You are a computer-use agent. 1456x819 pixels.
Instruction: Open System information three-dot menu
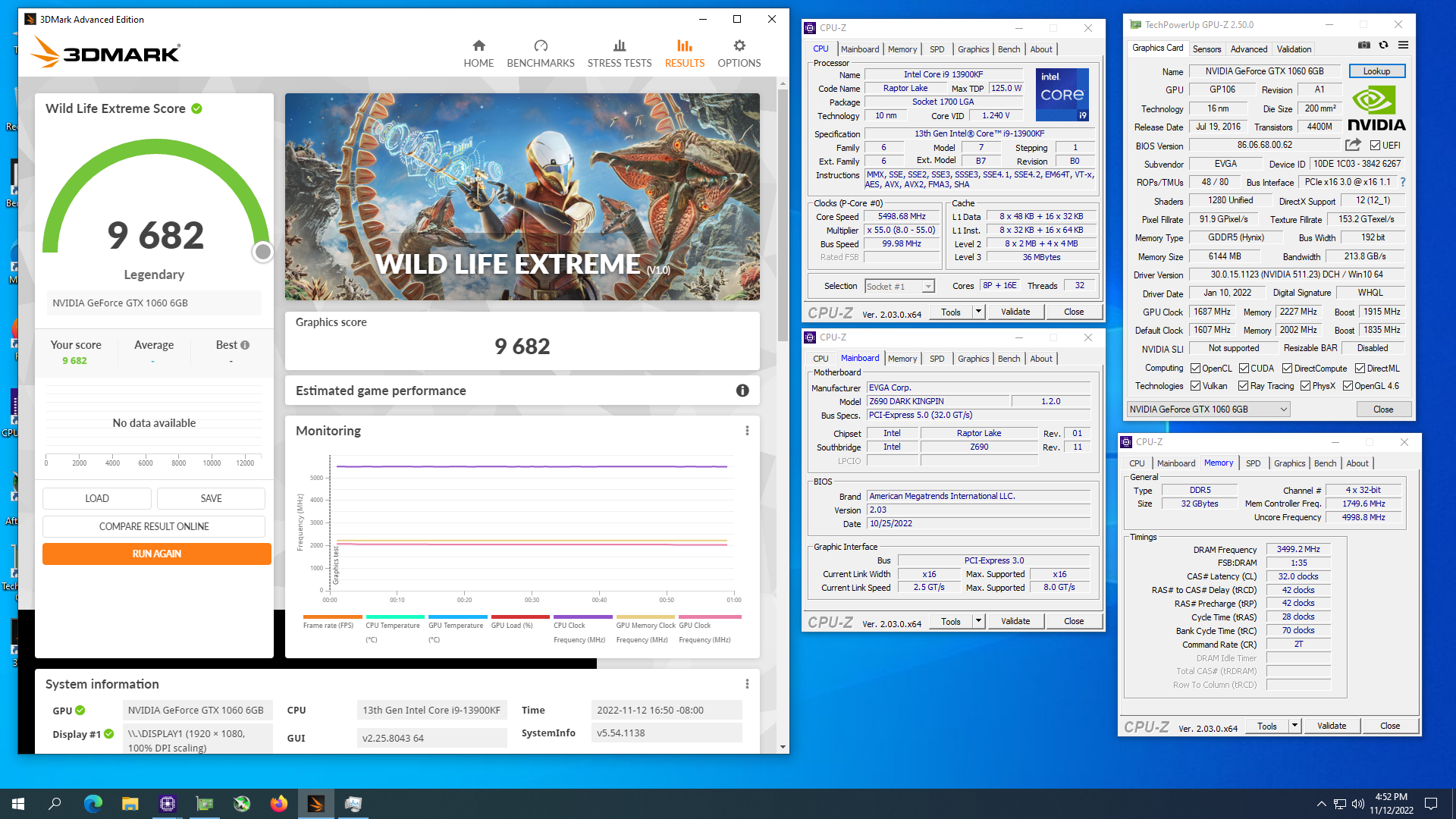pyautogui.click(x=747, y=684)
